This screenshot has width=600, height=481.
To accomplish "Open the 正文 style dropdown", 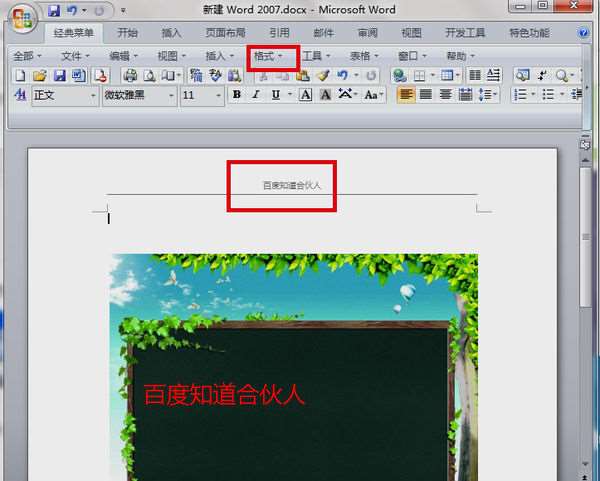I will click(x=93, y=95).
